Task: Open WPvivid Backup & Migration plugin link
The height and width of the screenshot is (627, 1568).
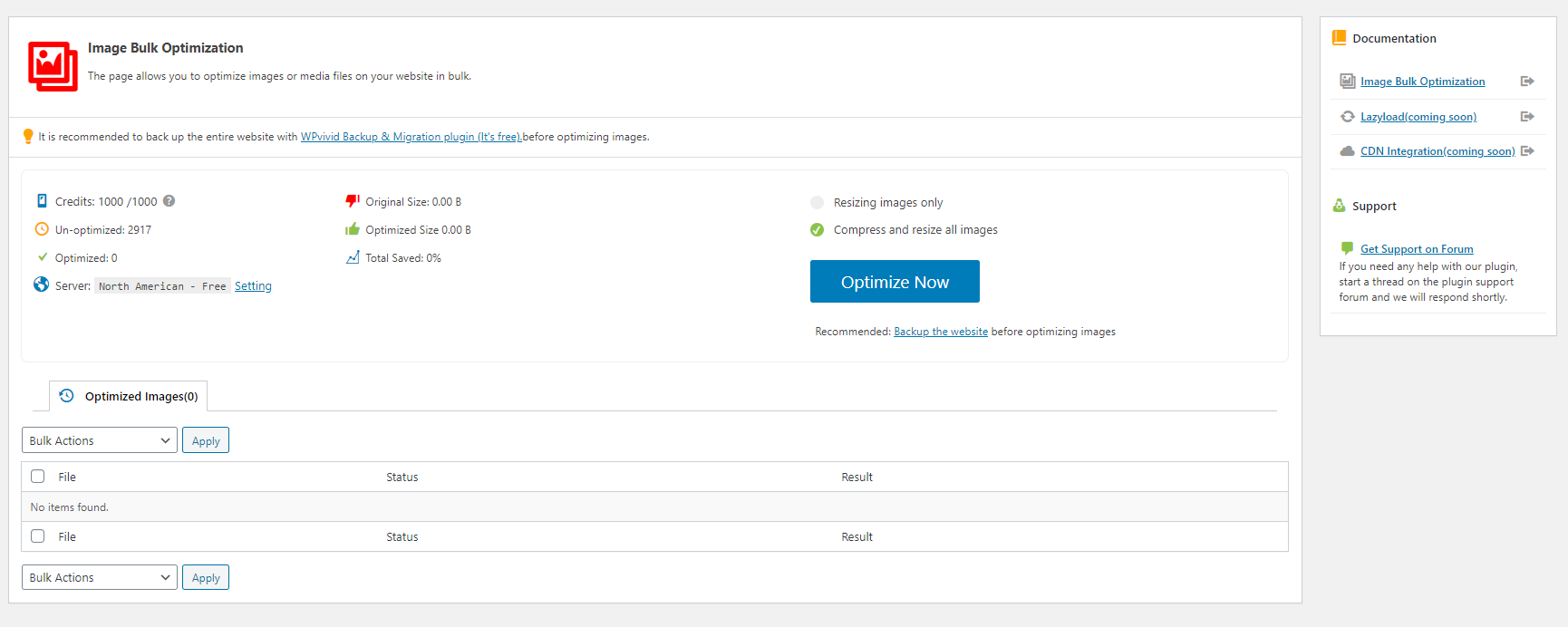Action: [x=411, y=137]
